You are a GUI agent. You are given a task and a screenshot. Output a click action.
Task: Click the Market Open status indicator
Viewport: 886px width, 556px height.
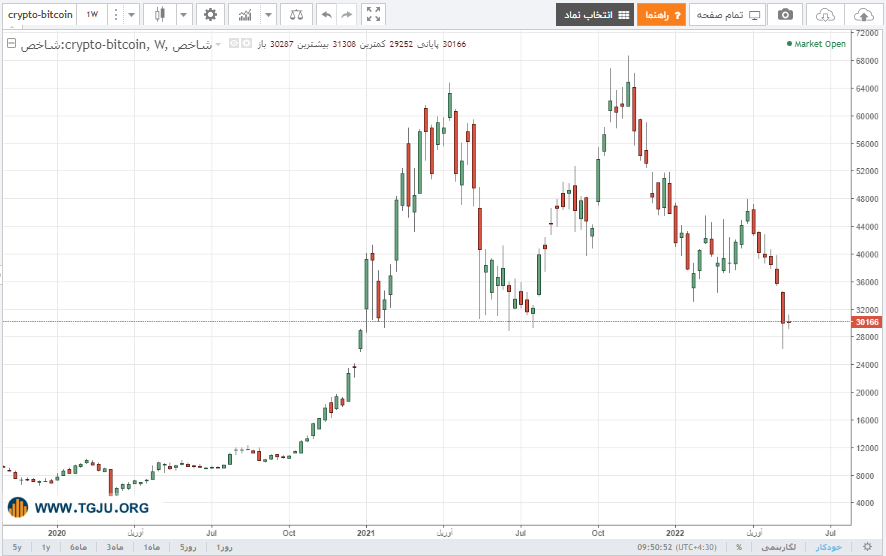[816, 44]
